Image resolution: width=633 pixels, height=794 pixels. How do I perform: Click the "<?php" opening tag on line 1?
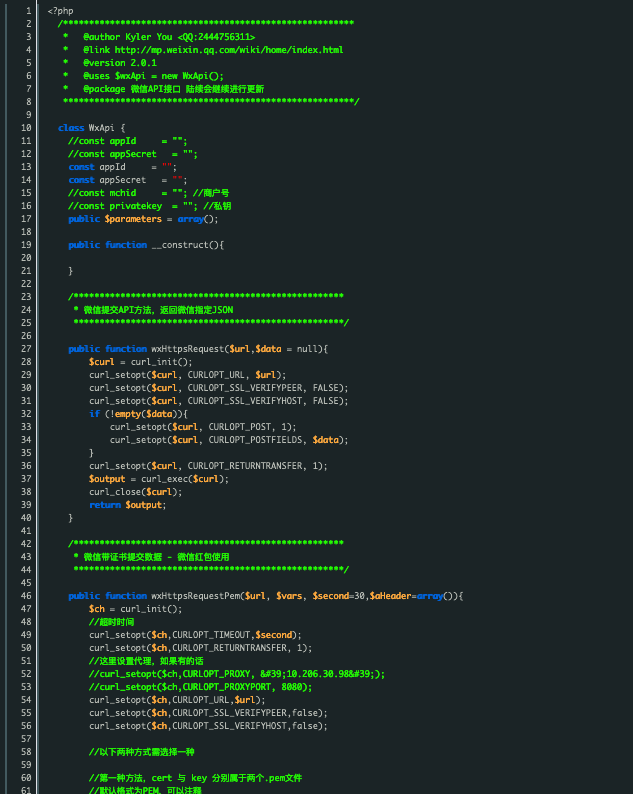[60, 11]
